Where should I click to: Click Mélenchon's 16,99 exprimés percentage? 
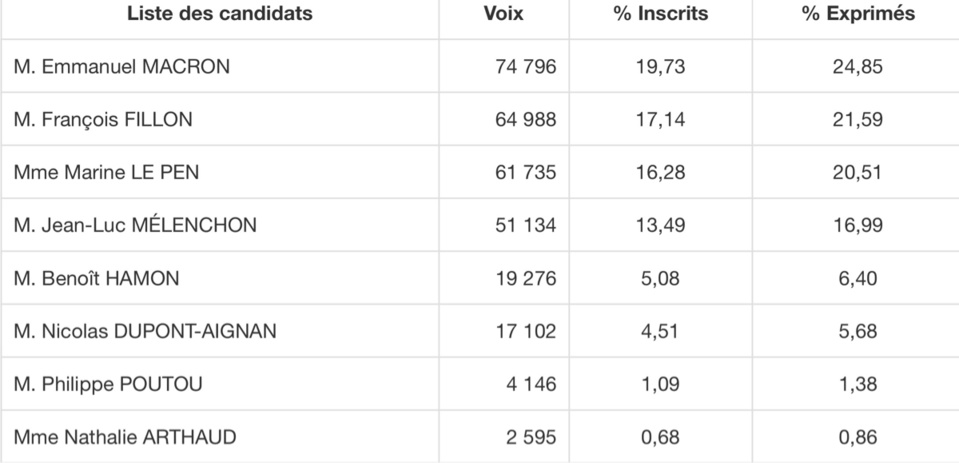point(857,226)
